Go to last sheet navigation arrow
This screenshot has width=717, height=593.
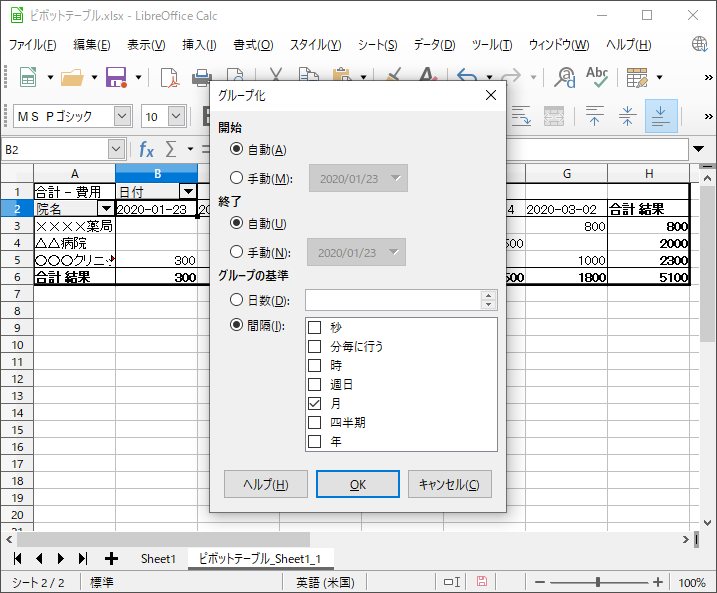[x=83, y=558]
